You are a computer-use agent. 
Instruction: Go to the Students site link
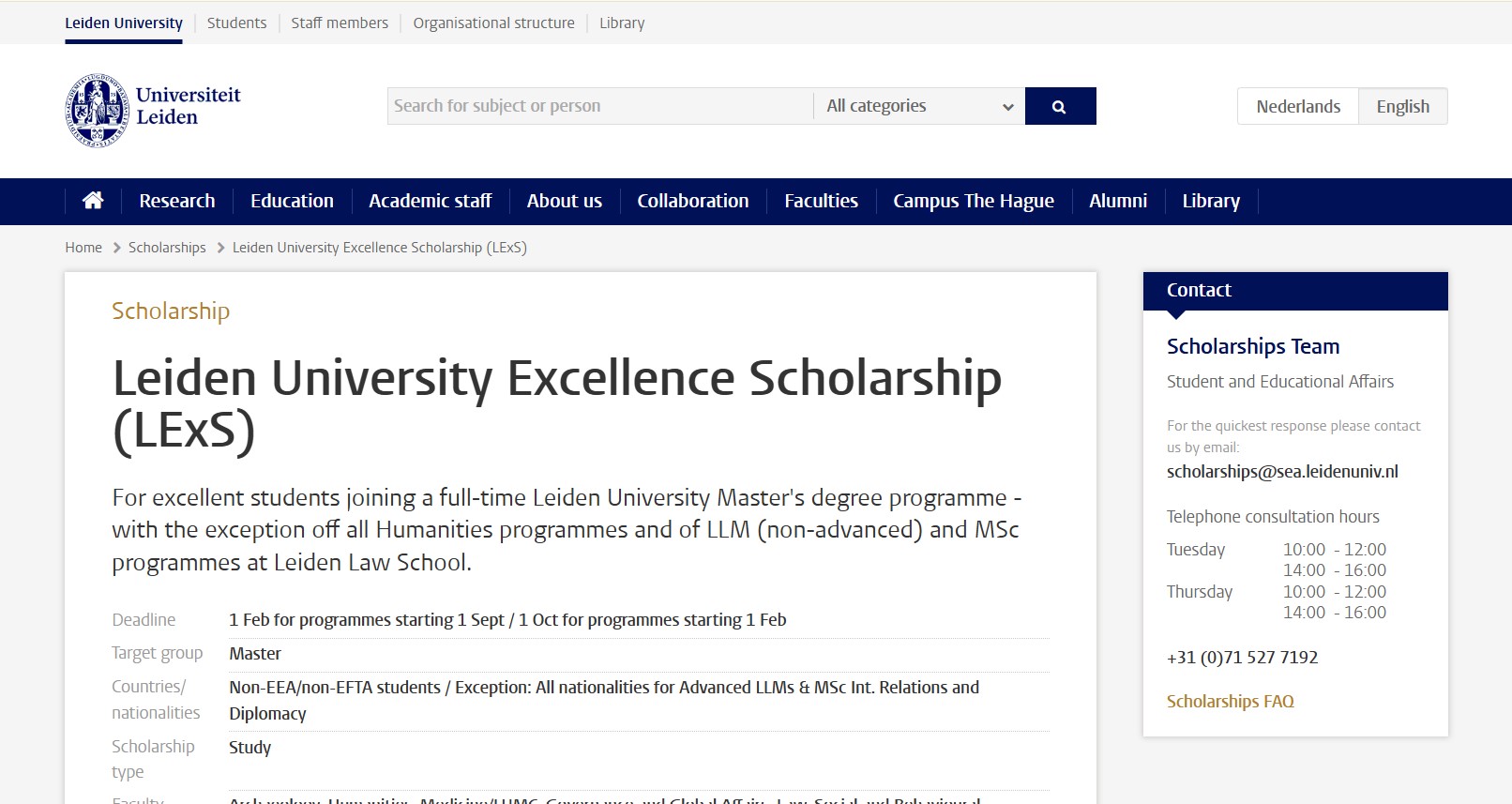236,23
